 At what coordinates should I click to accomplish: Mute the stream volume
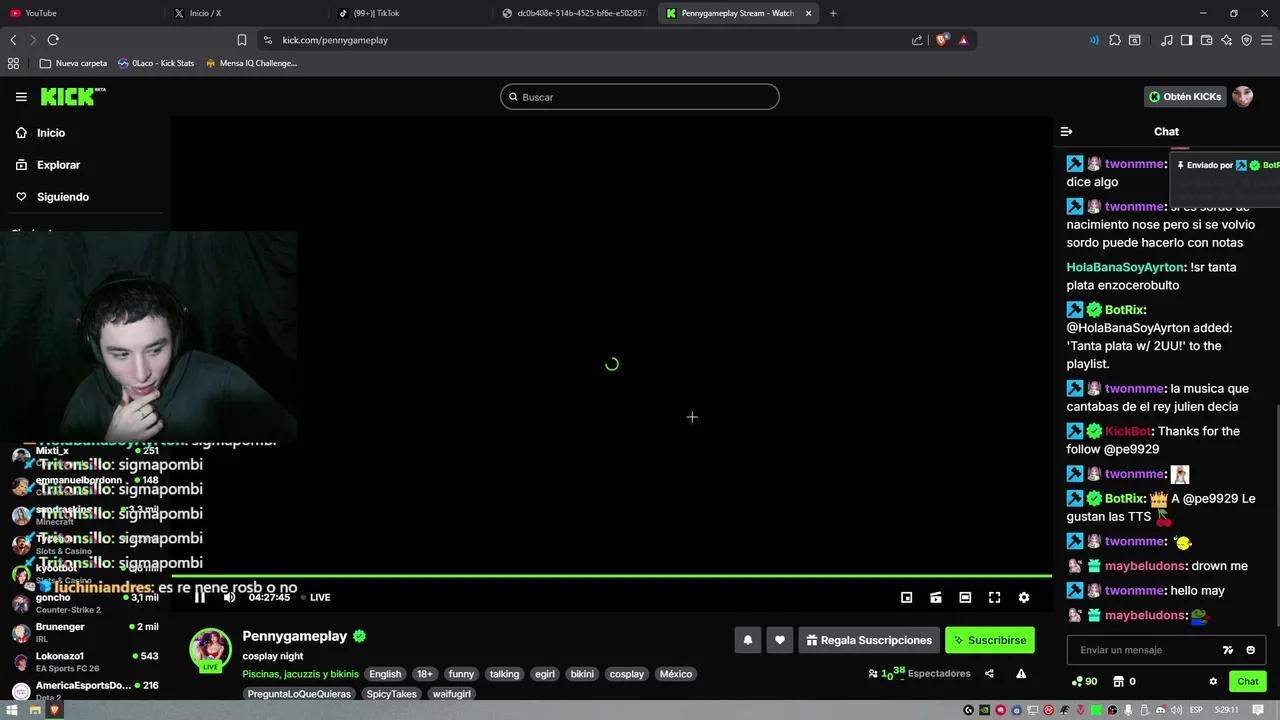pyautogui.click(x=229, y=597)
